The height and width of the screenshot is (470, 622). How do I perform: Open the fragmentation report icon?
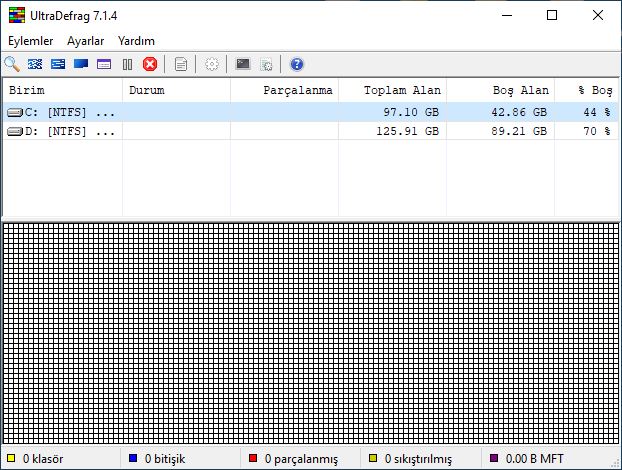tap(181, 64)
